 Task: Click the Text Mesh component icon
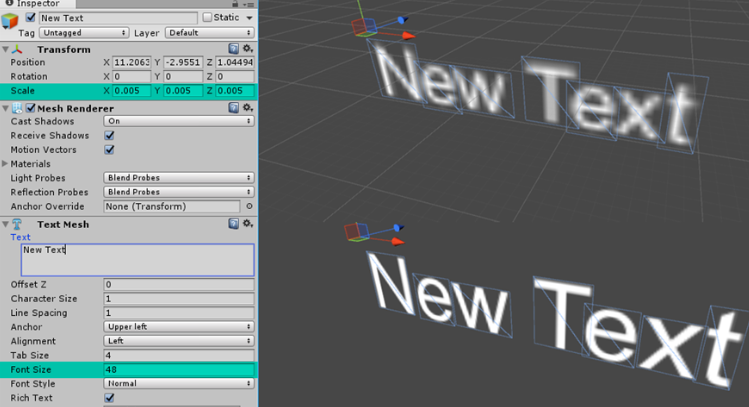pos(17,224)
